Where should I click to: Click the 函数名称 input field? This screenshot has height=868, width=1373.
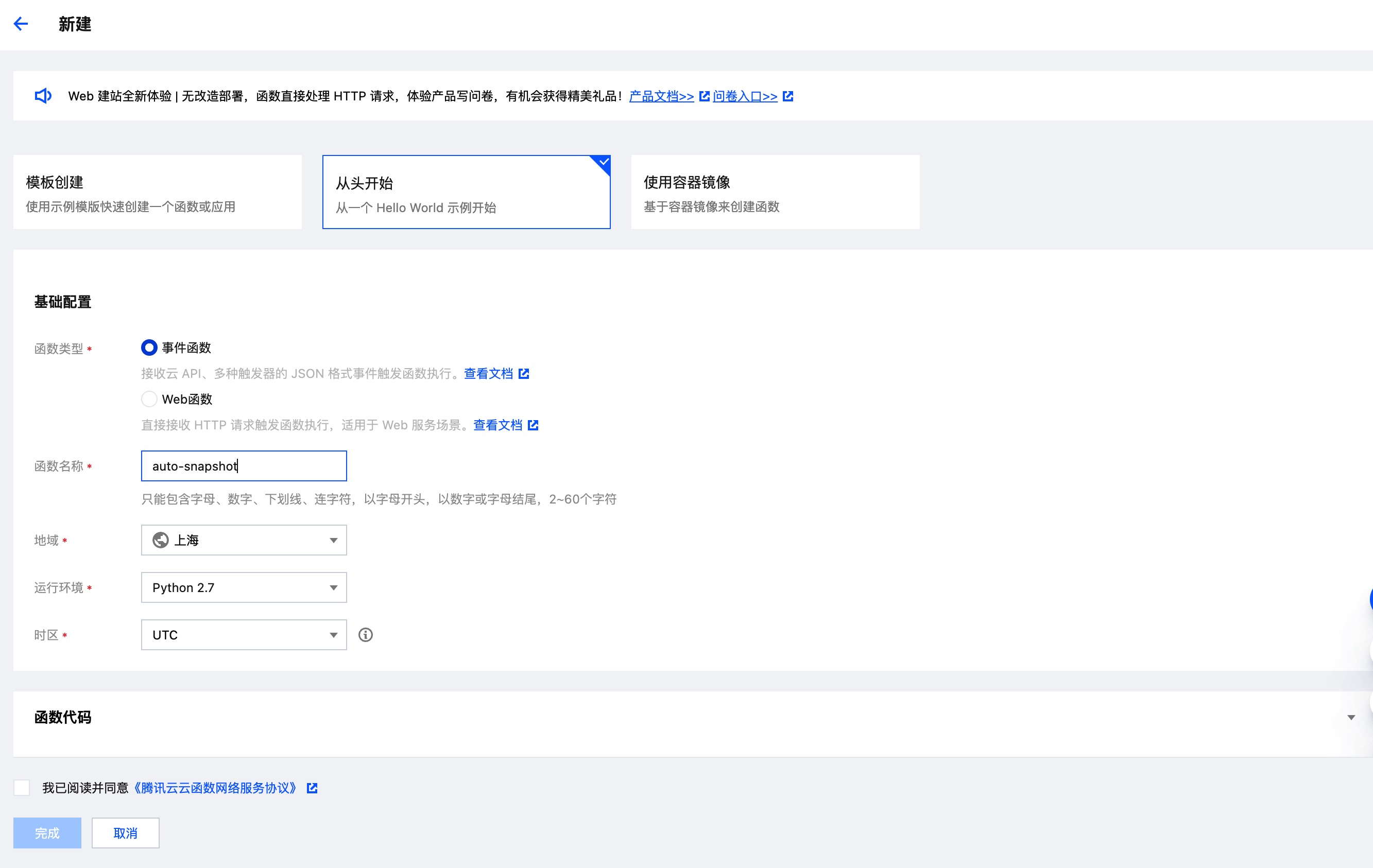pyautogui.click(x=244, y=466)
